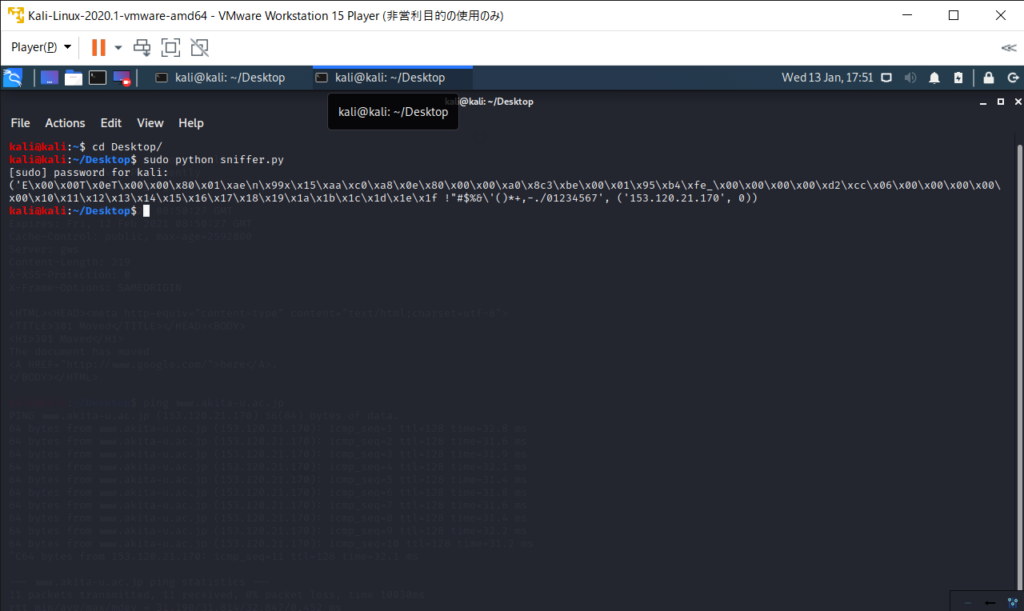
Task: Click the screen recorder icon in Kali panel
Action: (x=121, y=78)
